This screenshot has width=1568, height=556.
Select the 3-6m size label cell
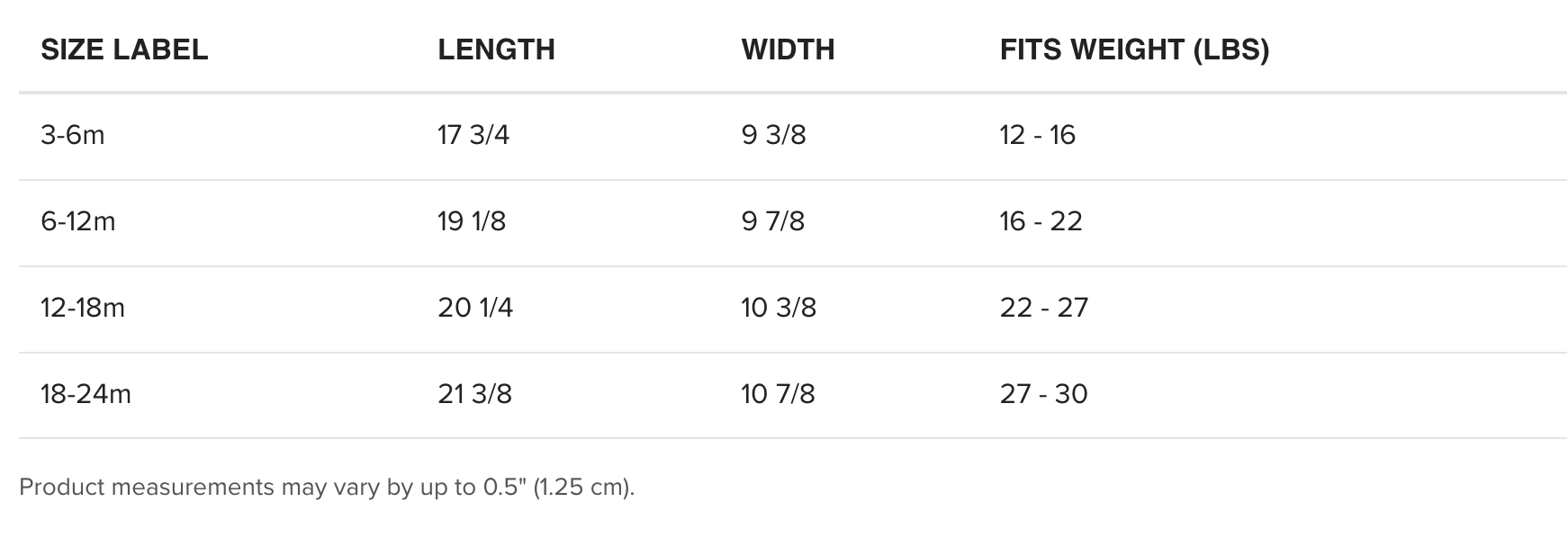(x=73, y=135)
